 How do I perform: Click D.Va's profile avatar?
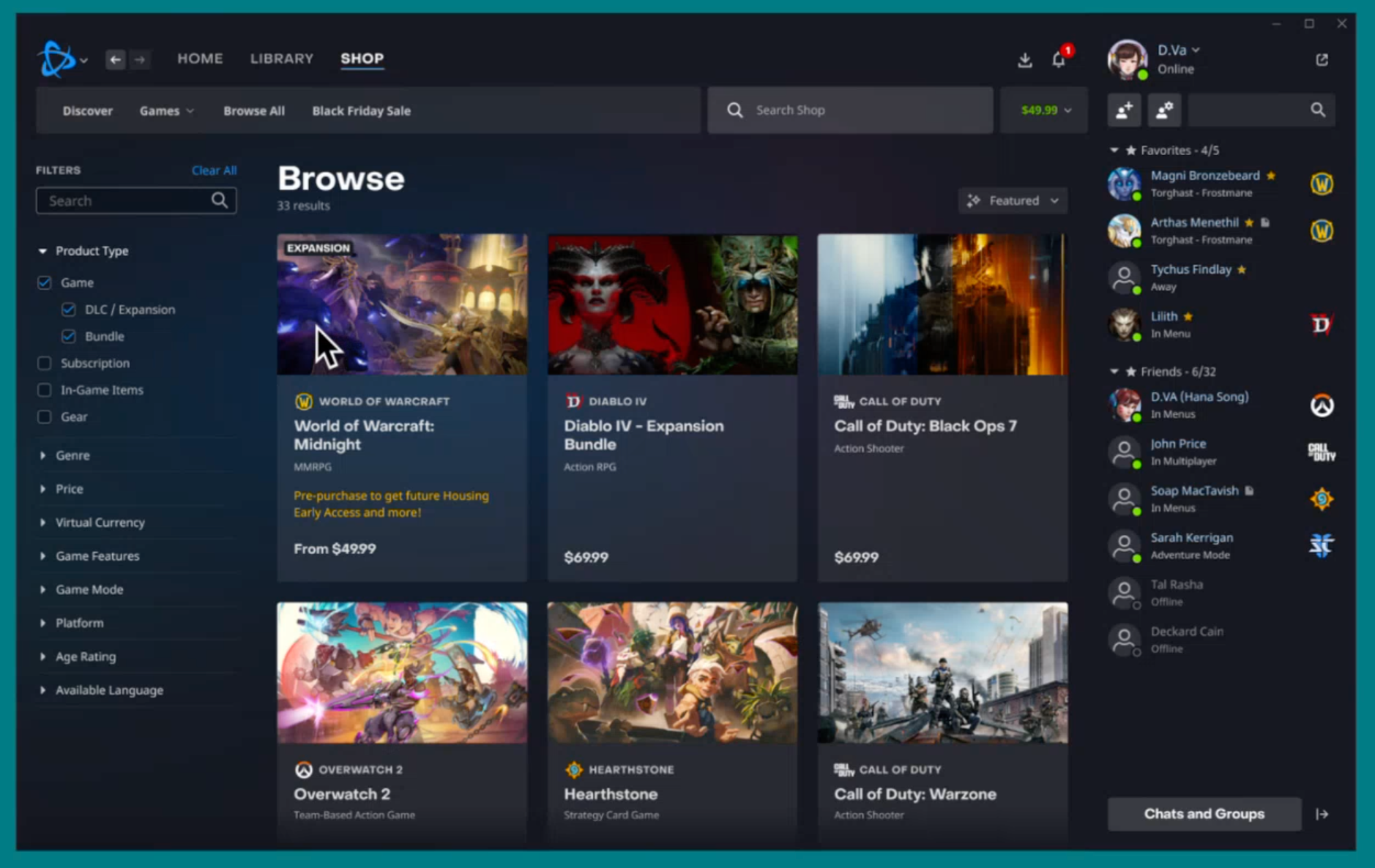(x=1127, y=59)
